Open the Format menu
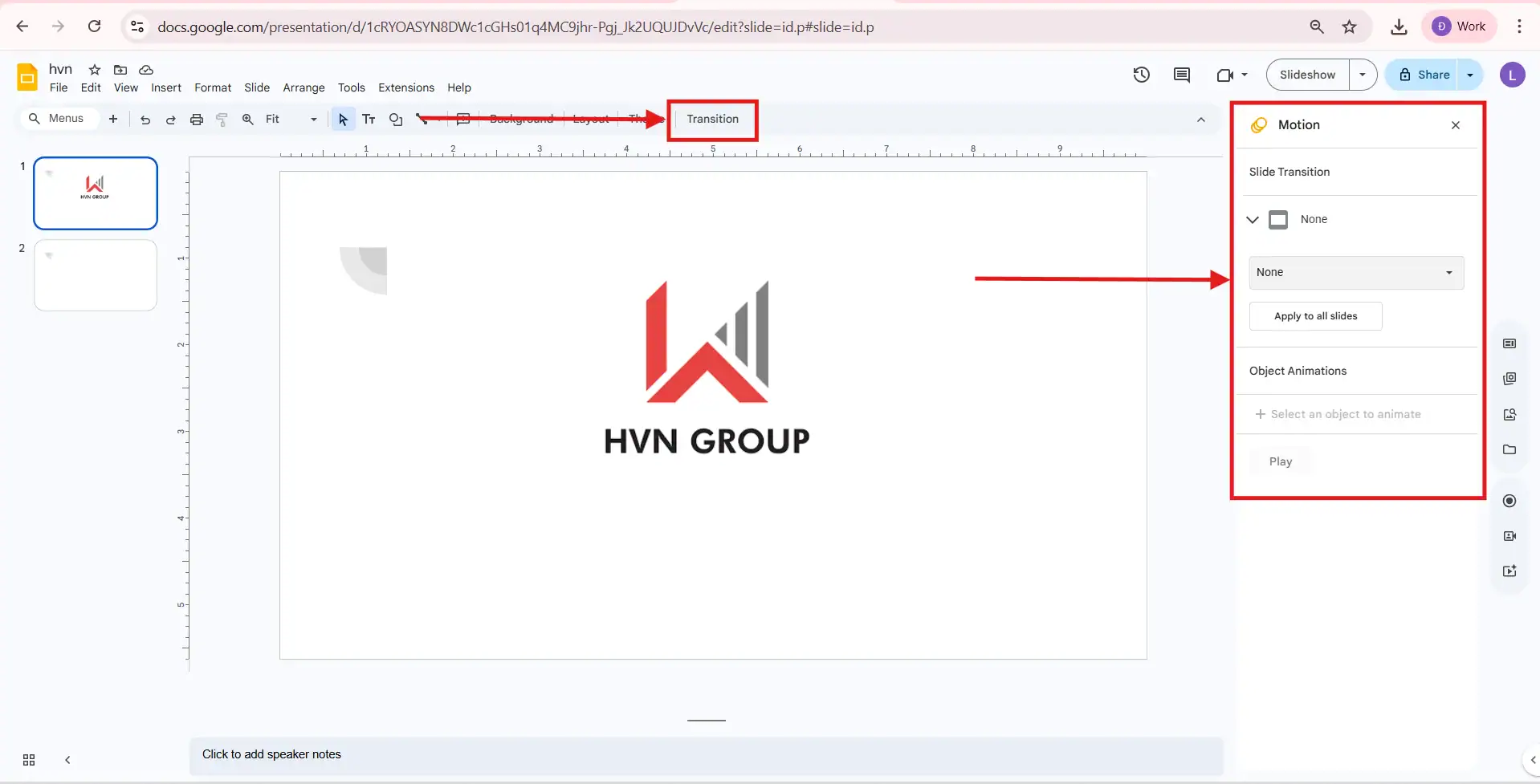Screen dimensions: 1540x784 coord(213,88)
